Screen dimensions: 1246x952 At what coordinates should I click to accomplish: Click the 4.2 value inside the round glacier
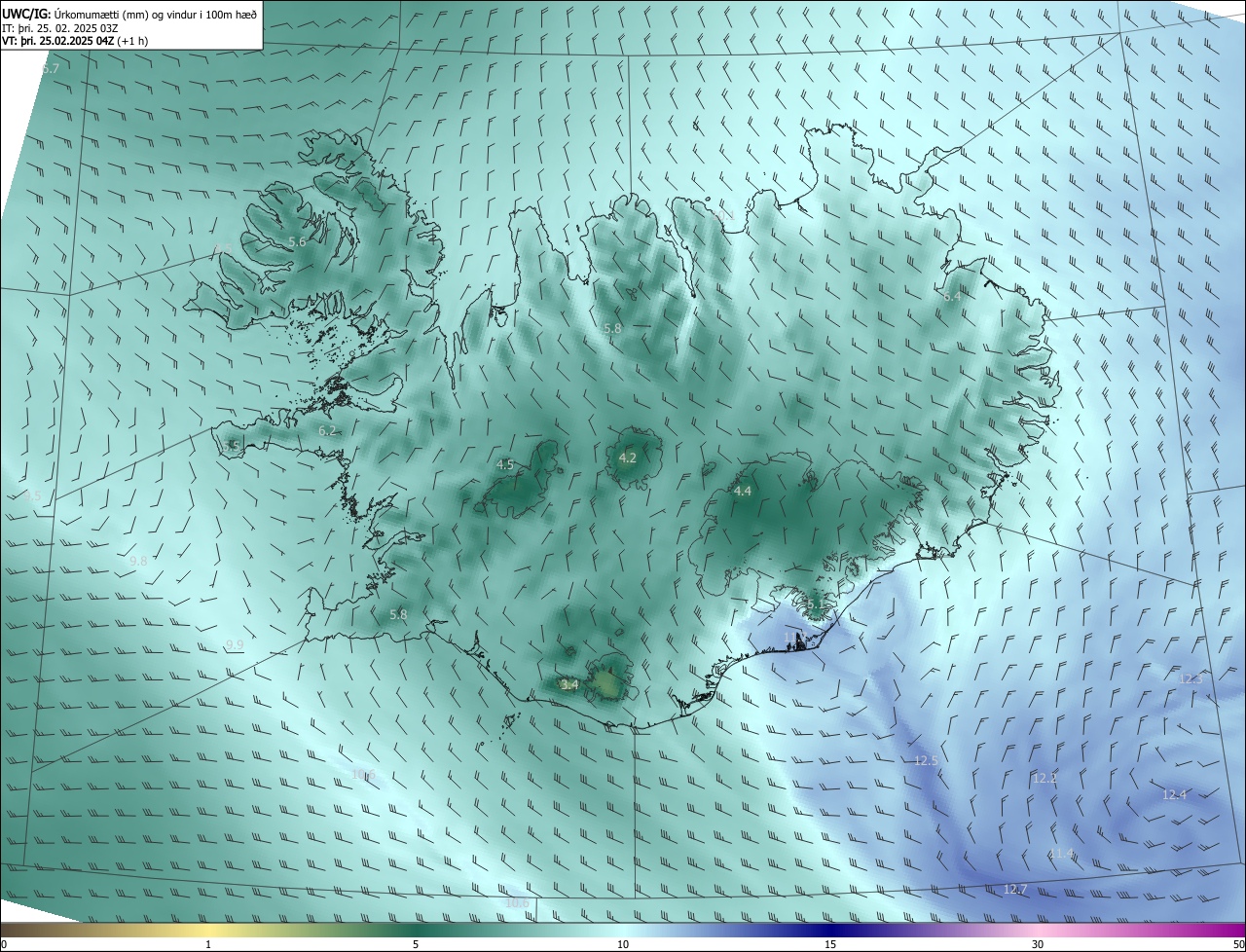point(627,458)
